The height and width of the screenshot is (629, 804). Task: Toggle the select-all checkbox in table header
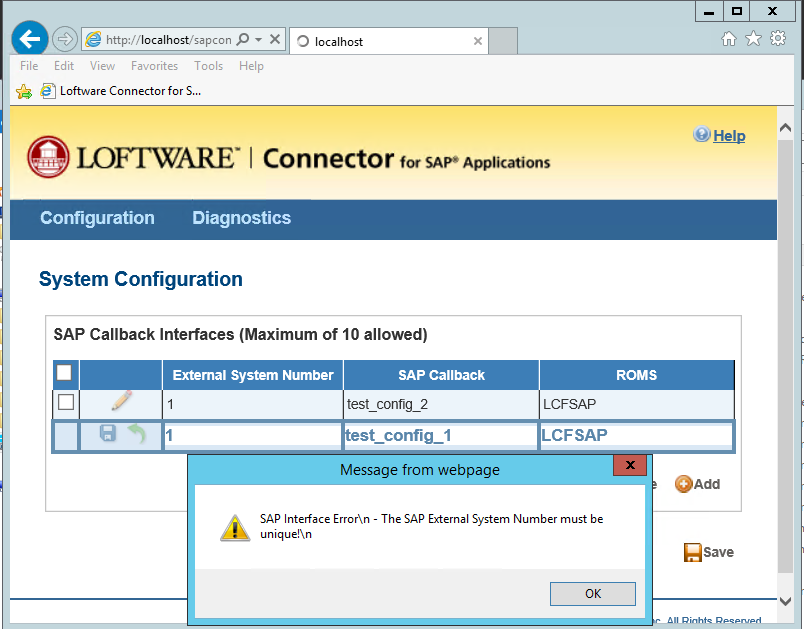coord(64,372)
